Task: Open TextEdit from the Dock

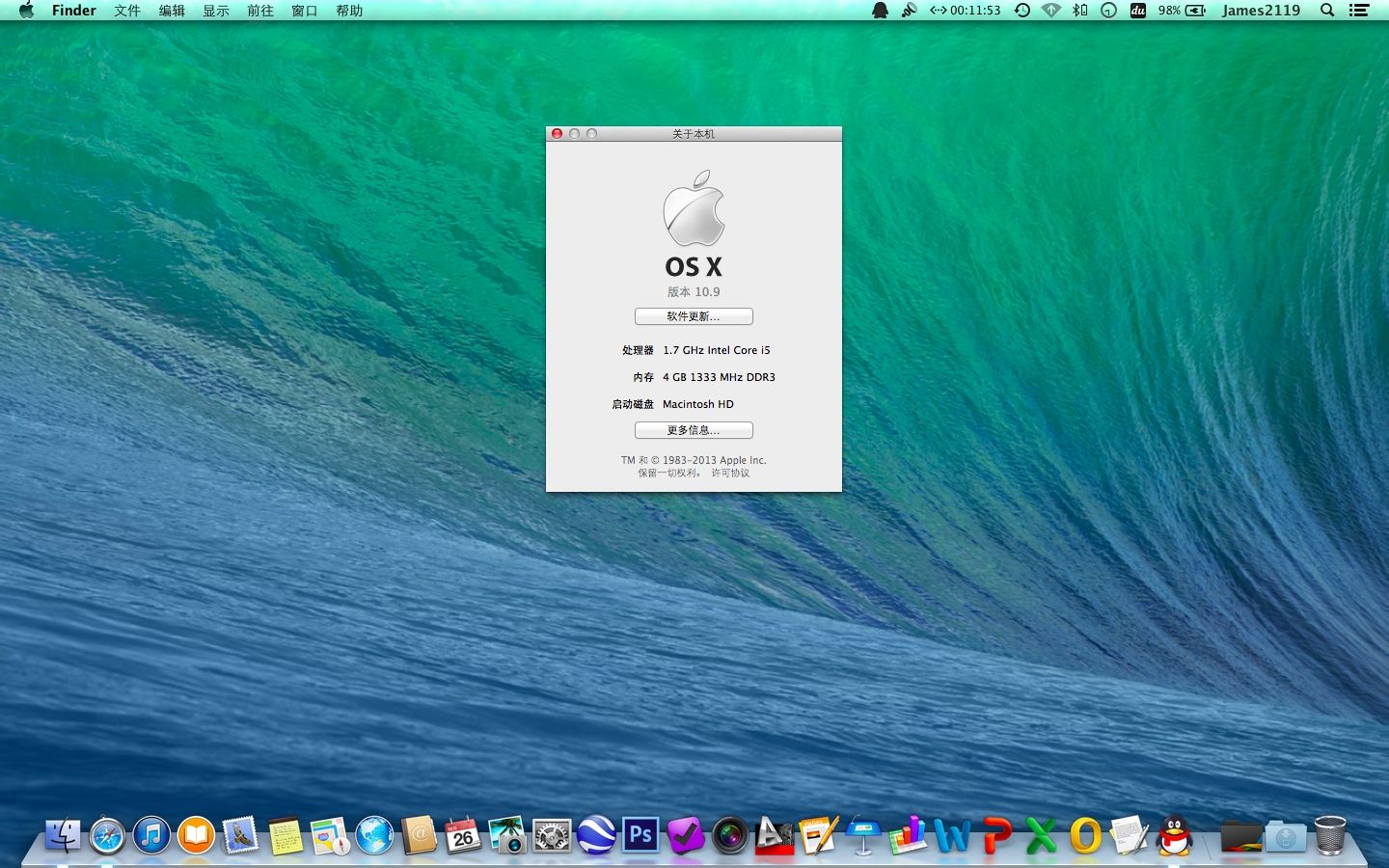Action: click(x=1130, y=835)
